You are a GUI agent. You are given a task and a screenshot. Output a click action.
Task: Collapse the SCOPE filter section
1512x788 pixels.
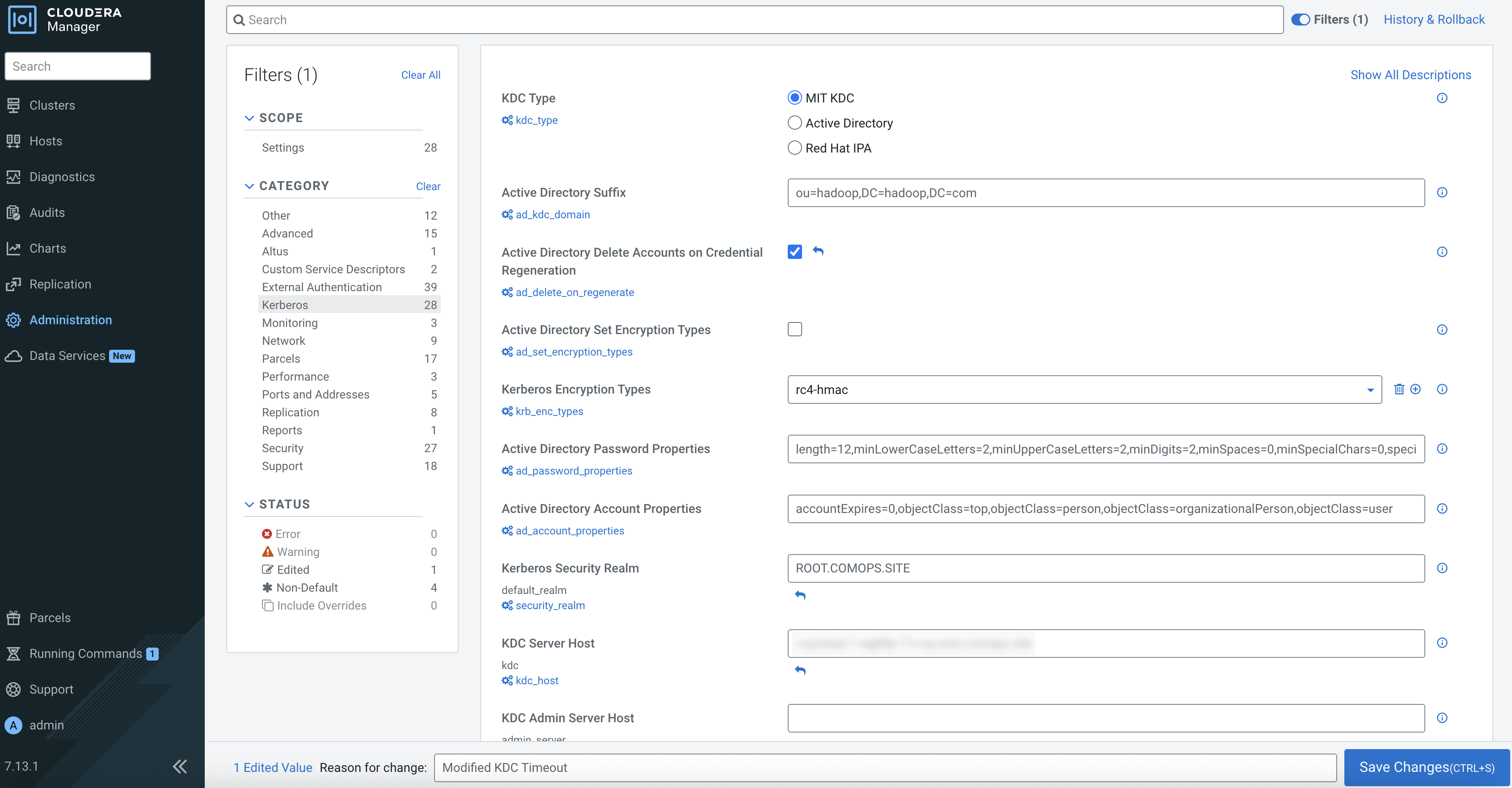point(249,118)
